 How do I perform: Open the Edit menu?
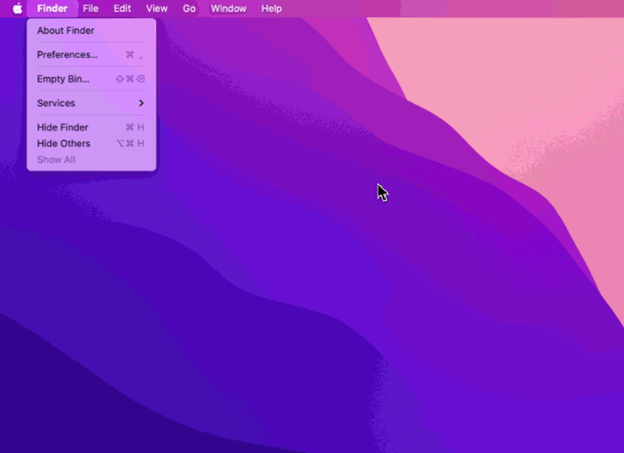click(x=122, y=8)
